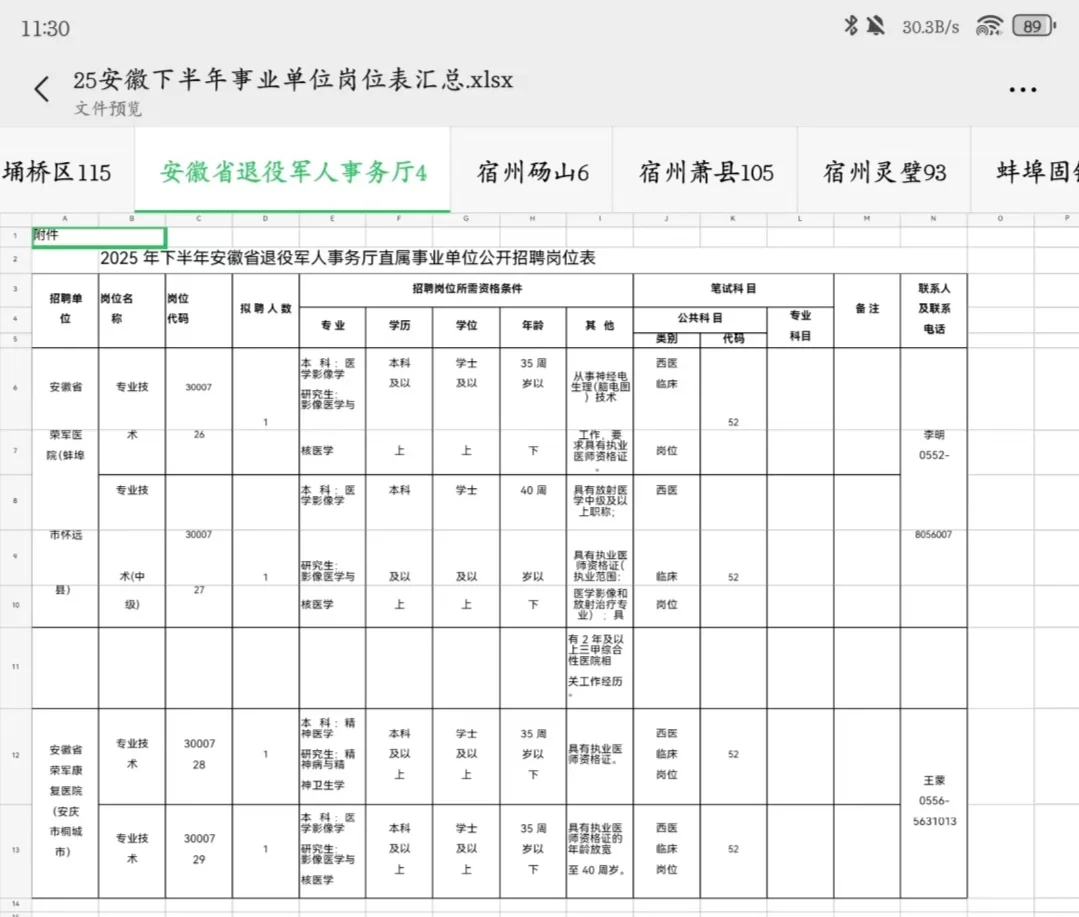Click the 招聘岗位所需资格条件 header
The image size is (1079, 917).
tap(467, 289)
